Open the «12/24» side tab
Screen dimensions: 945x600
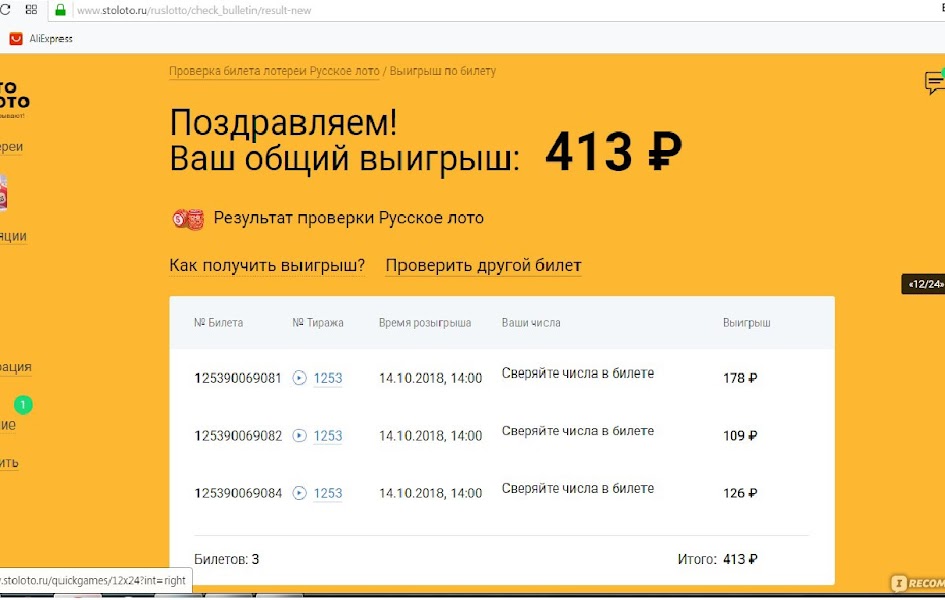pos(924,284)
